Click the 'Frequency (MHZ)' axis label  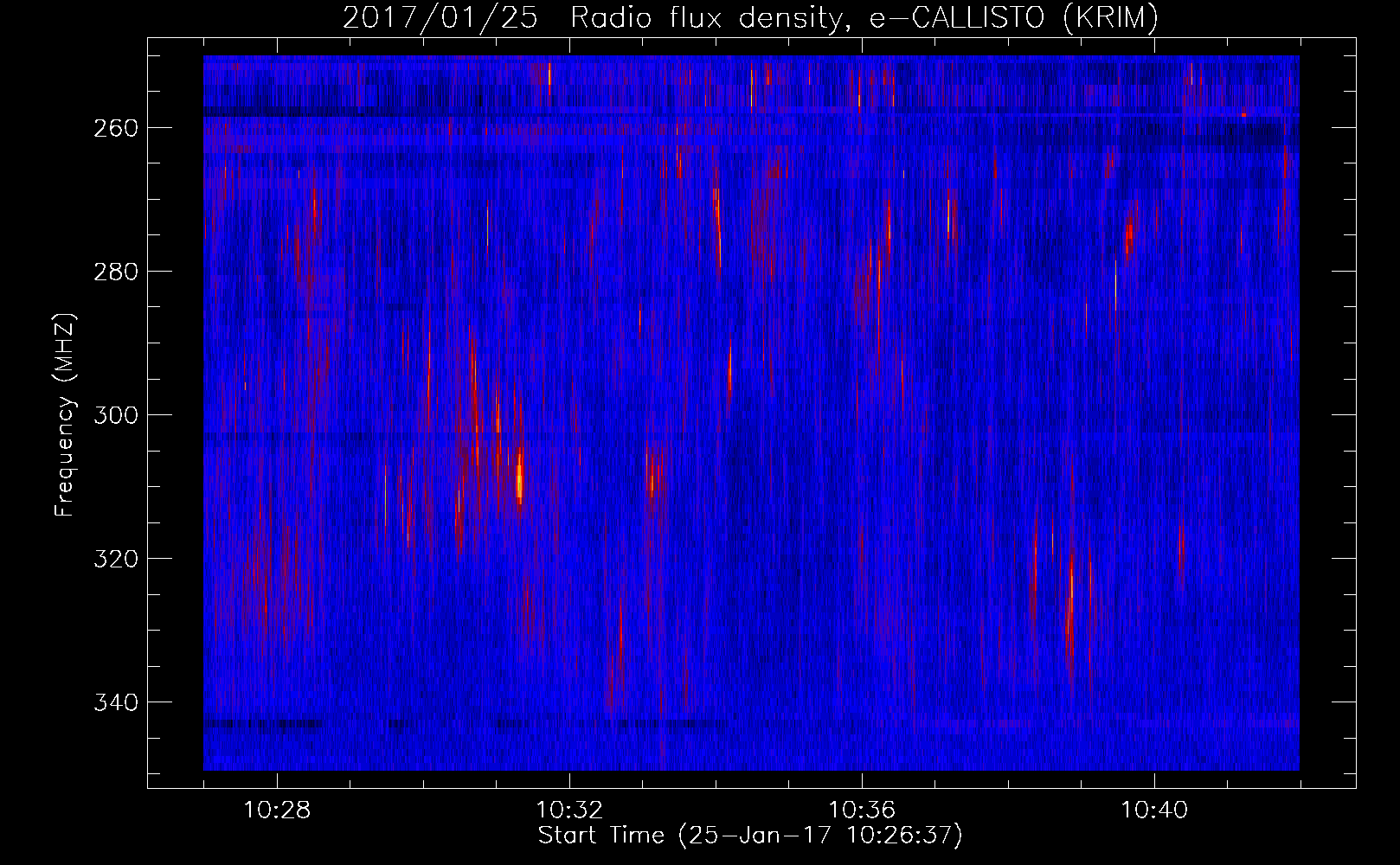(65, 414)
